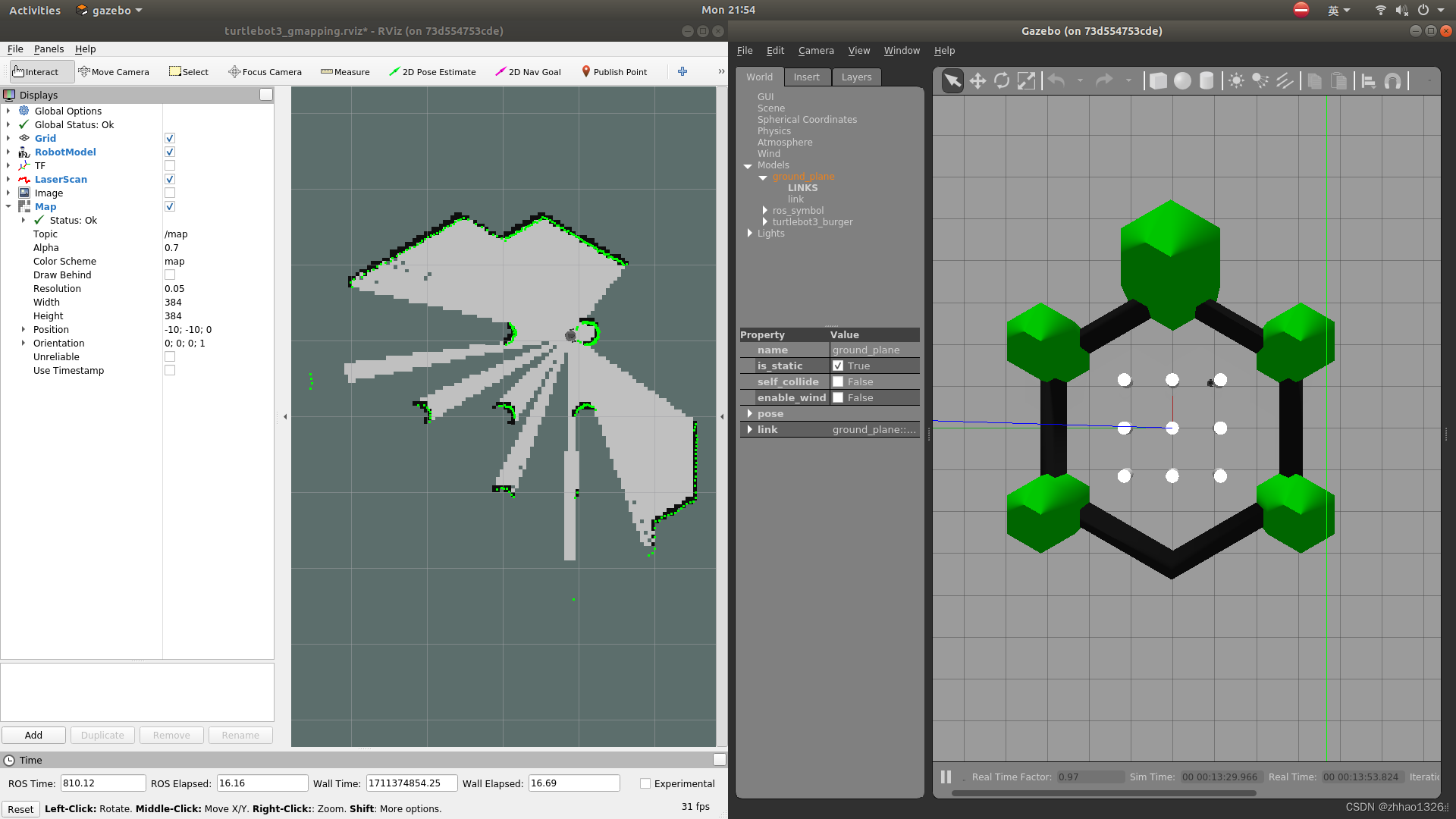The width and height of the screenshot is (1456, 819).
Task: Switch to the Layers tab
Action: pyautogui.click(x=856, y=77)
